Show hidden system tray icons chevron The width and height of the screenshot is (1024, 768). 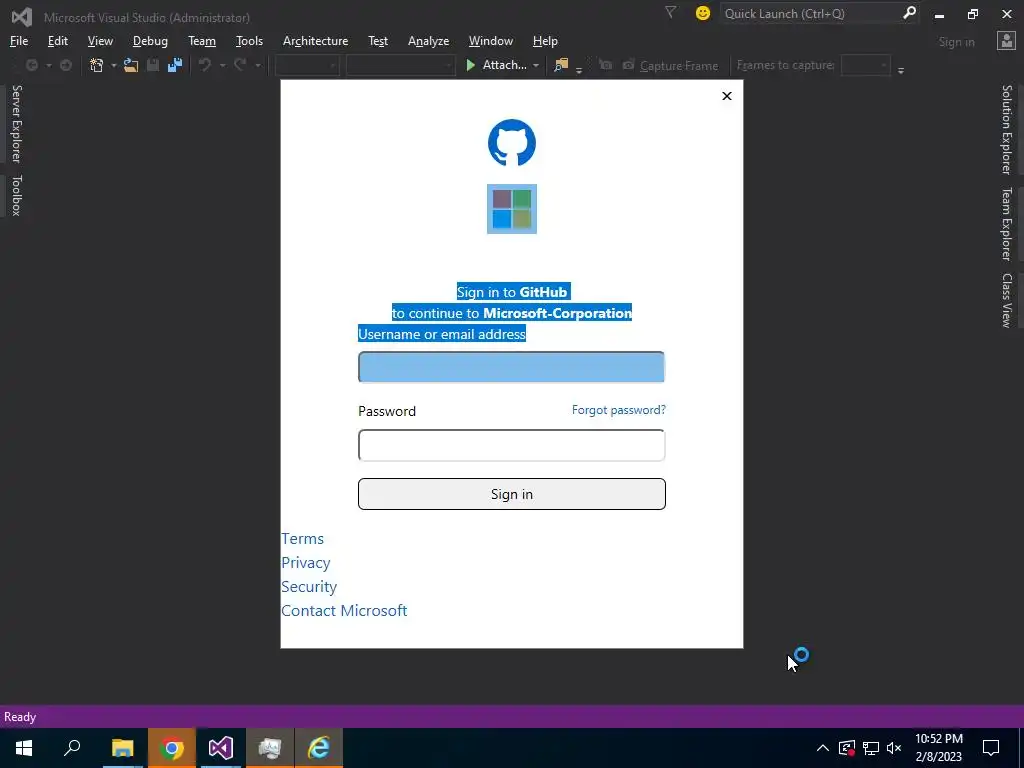(x=823, y=748)
